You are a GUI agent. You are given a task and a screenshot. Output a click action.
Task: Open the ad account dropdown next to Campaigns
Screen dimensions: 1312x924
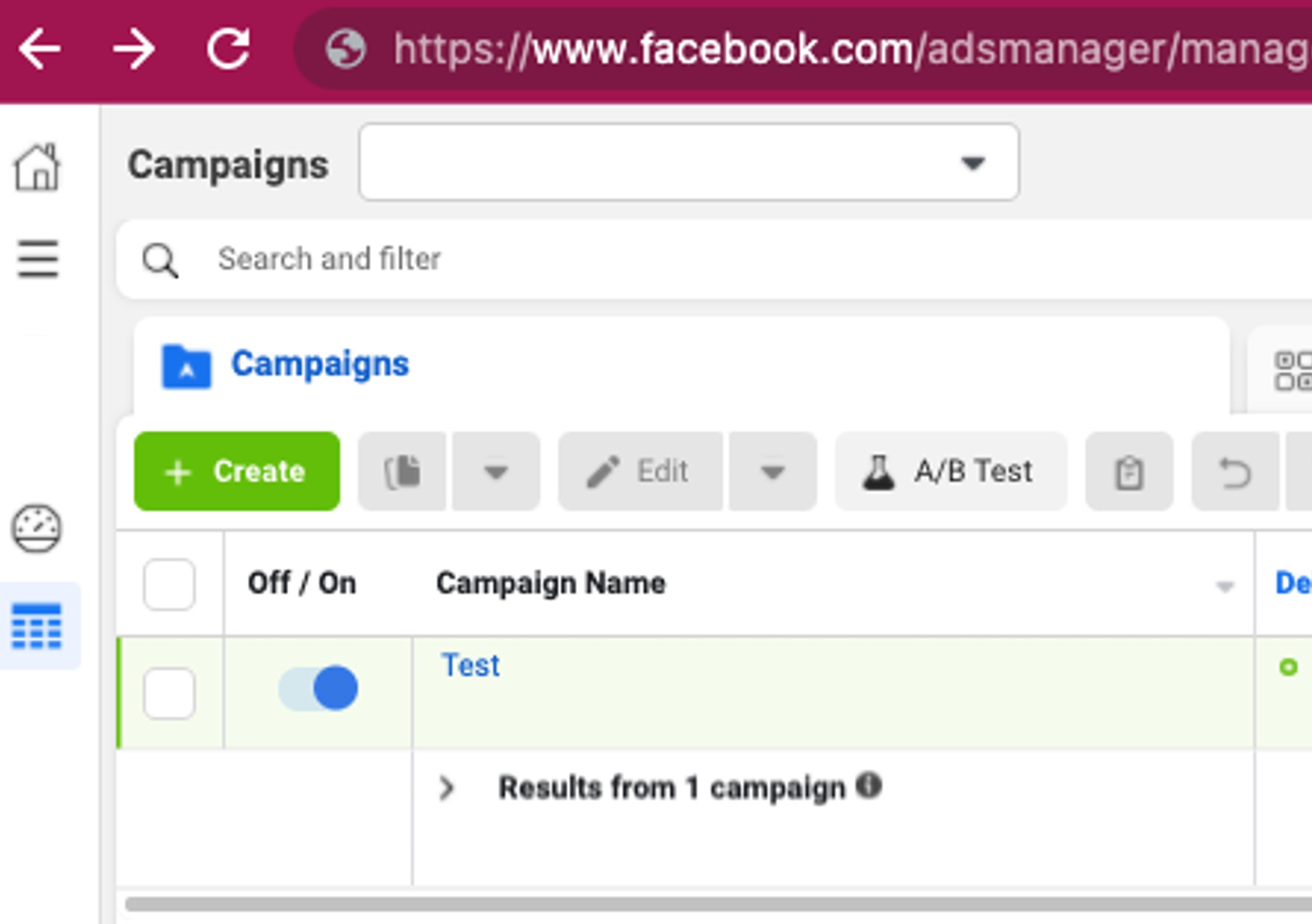coord(689,163)
